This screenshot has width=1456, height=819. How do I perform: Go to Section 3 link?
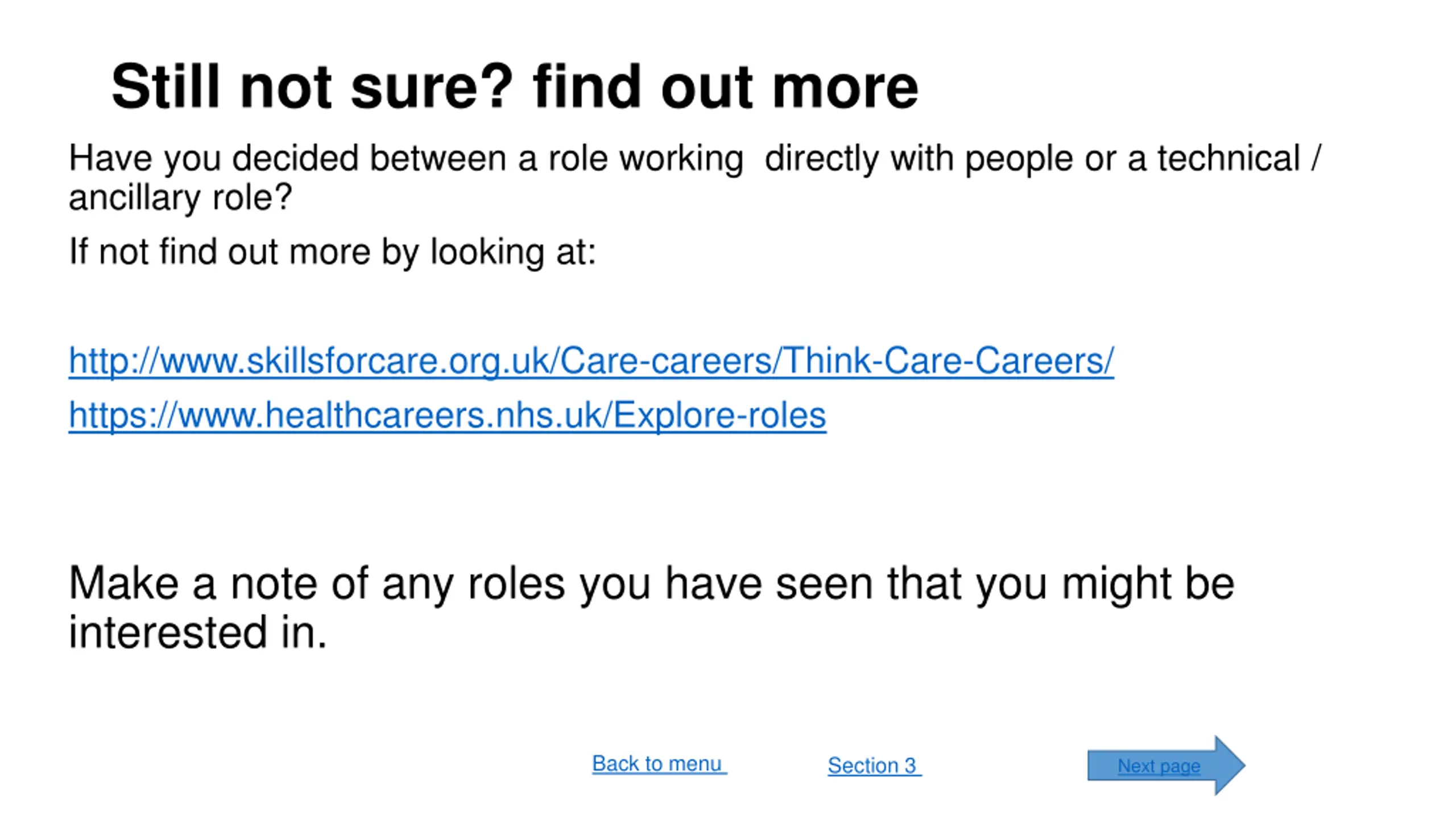[874, 766]
